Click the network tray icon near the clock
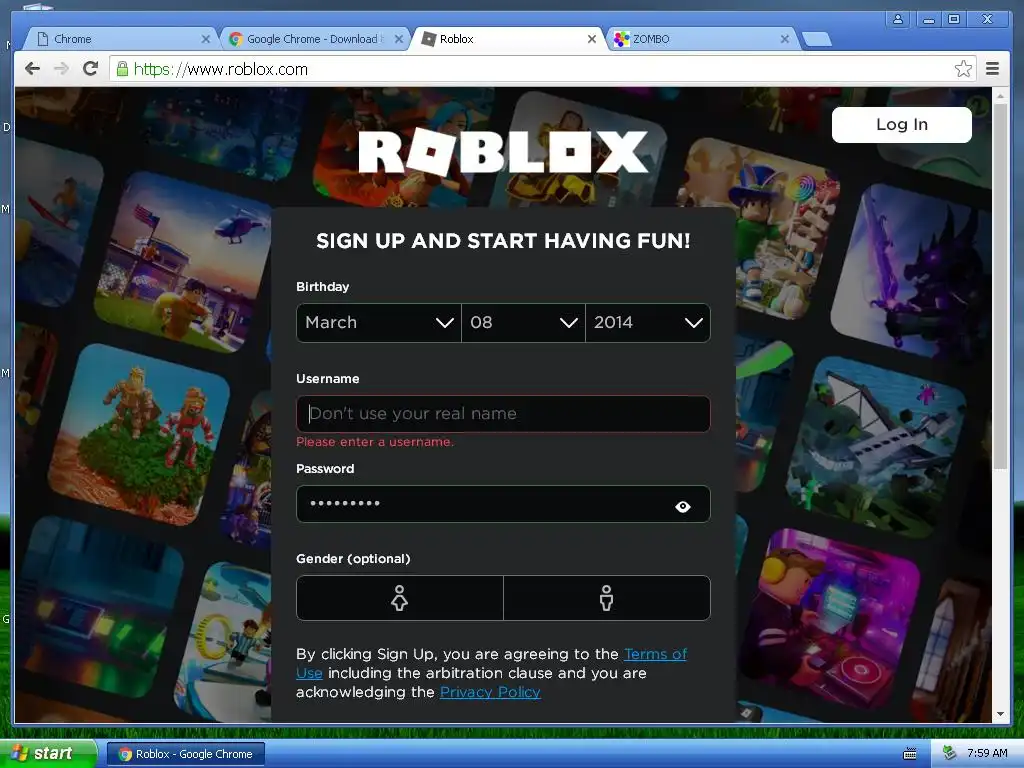Viewport: 1024px width, 768px height. pyautogui.click(x=949, y=753)
